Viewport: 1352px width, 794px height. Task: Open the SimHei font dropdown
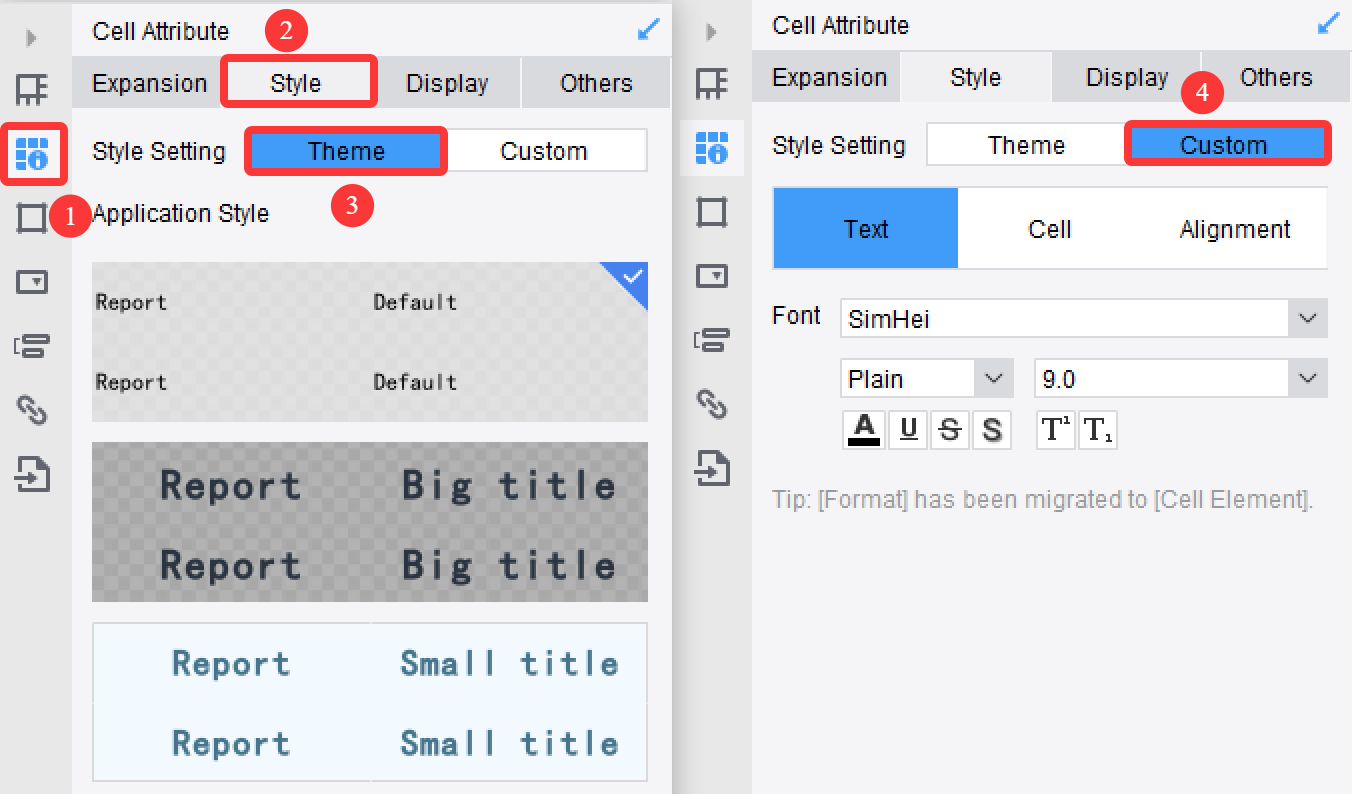coord(1306,318)
